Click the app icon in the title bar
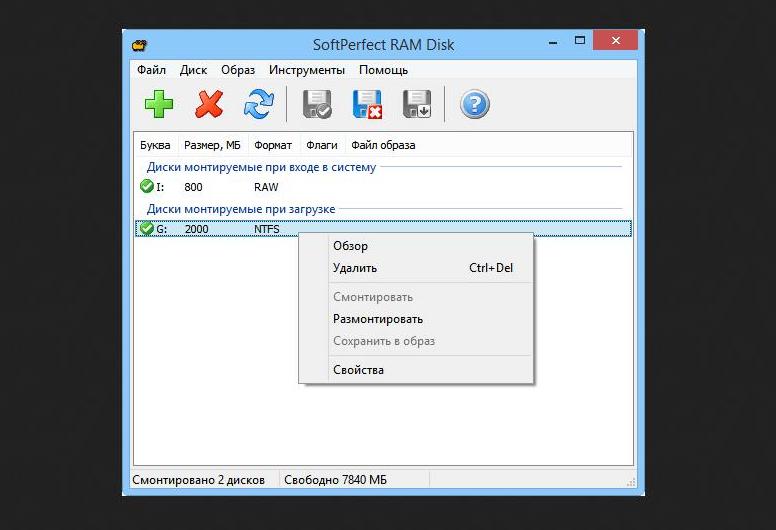 (139, 45)
